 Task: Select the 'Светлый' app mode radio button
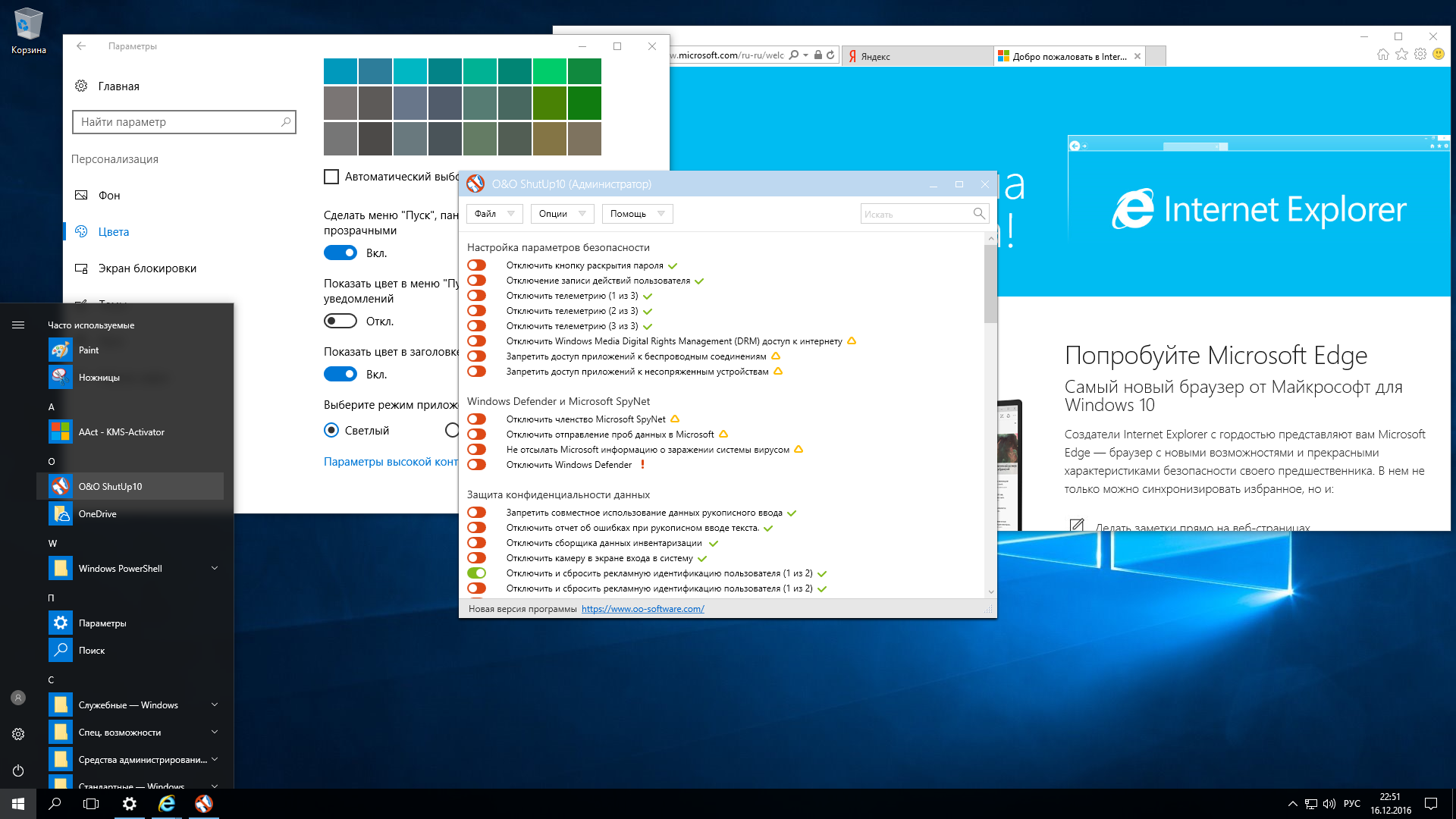tap(331, 431)
